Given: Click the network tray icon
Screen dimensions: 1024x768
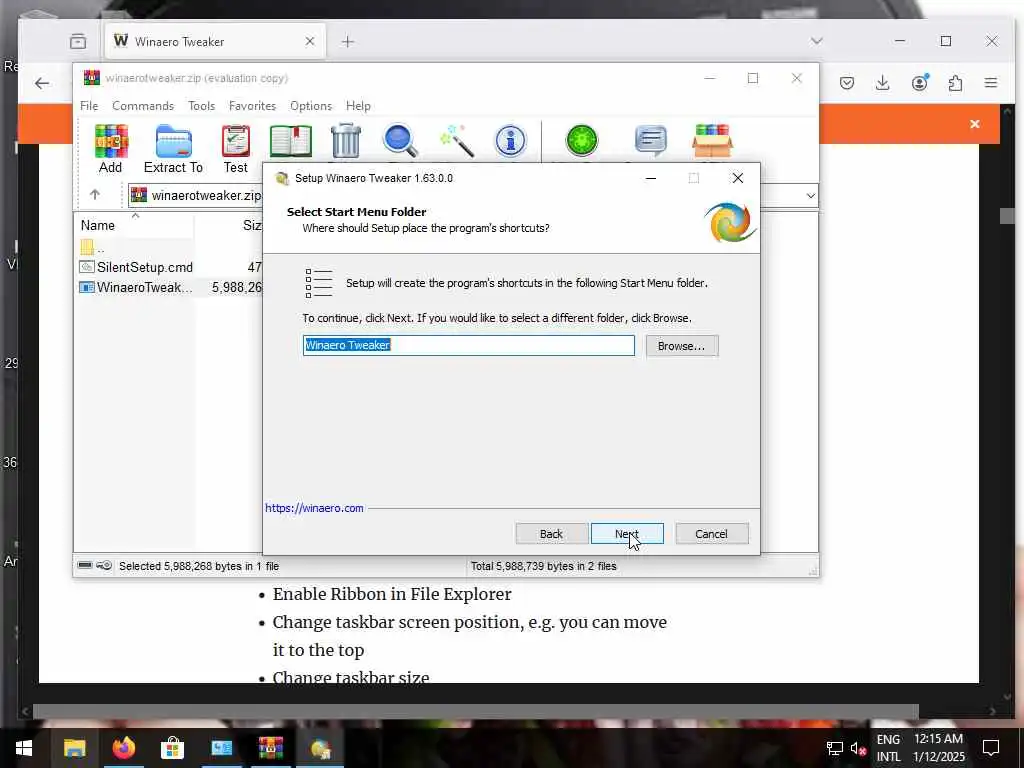Looking at the screenshot, I should (834, 748).
